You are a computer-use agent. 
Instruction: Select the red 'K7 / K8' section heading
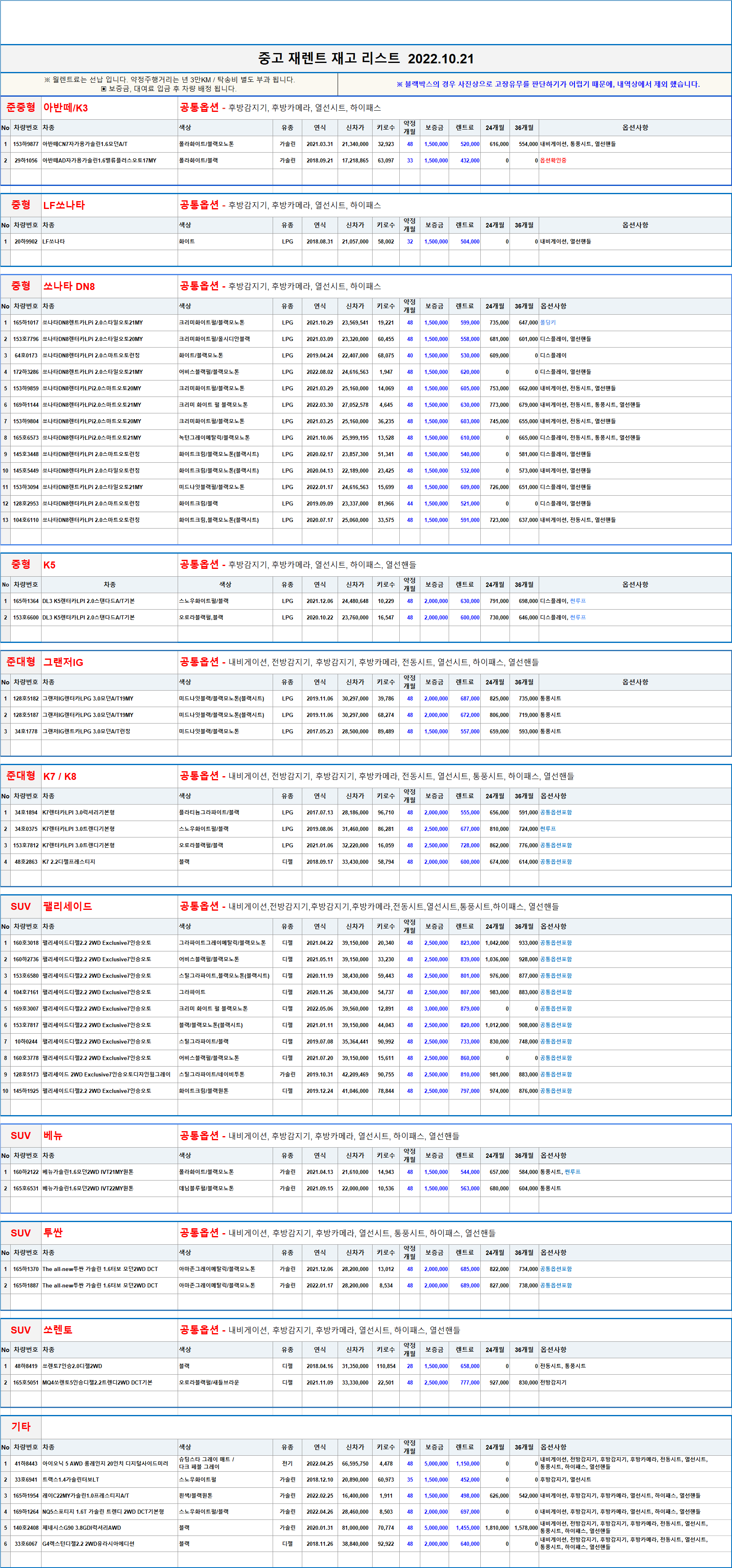(x=60, y=776)
